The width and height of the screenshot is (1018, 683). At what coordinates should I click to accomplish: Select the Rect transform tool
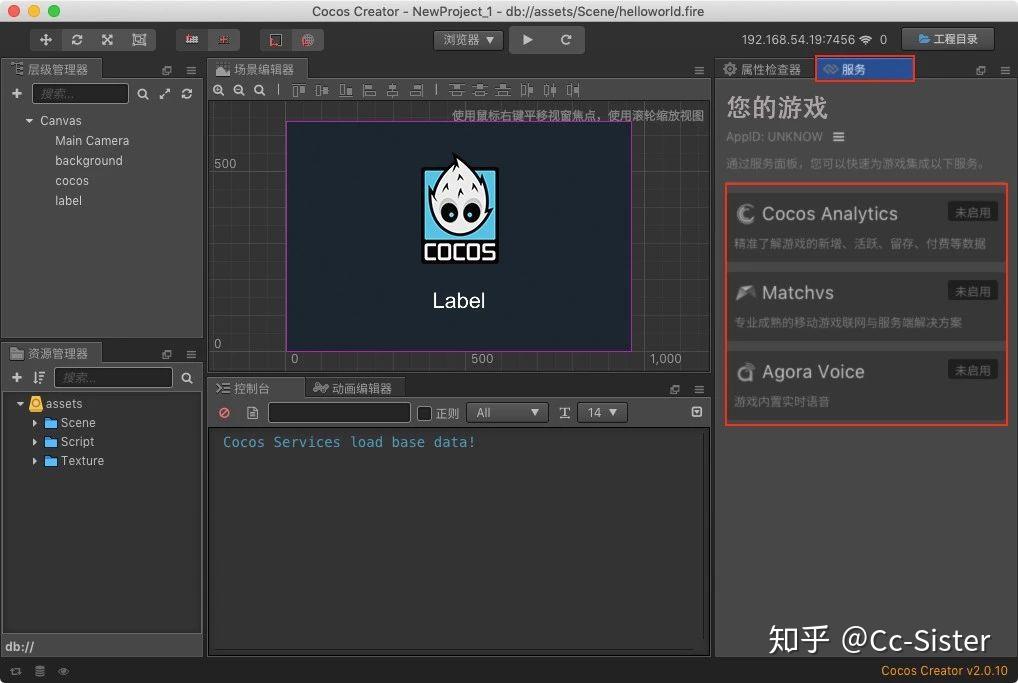click(x=139, y=40)
